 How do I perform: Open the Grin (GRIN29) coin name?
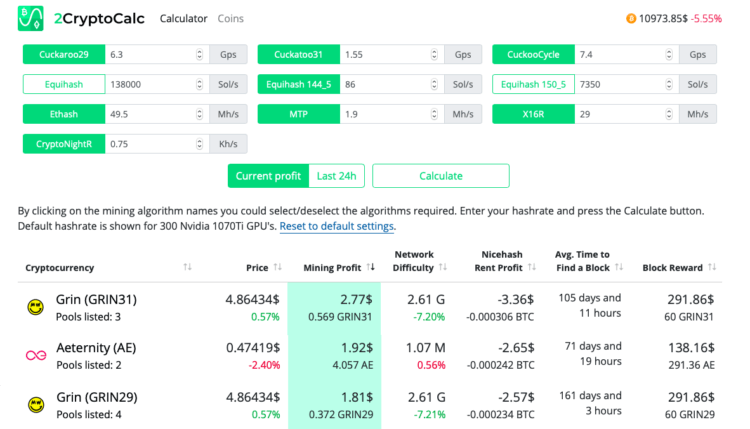click(97, 397)
